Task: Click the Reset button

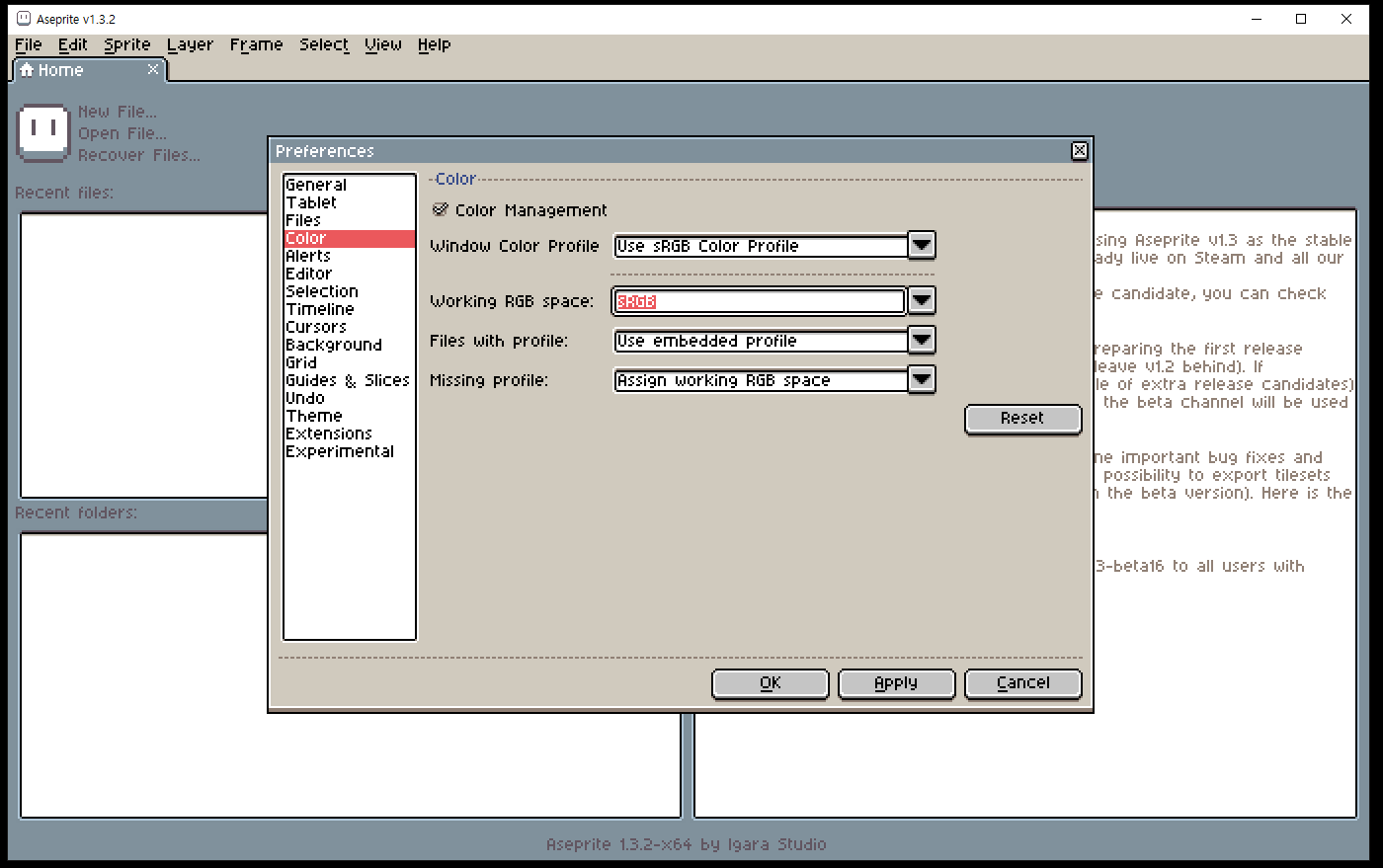Action: point(1022,419)
